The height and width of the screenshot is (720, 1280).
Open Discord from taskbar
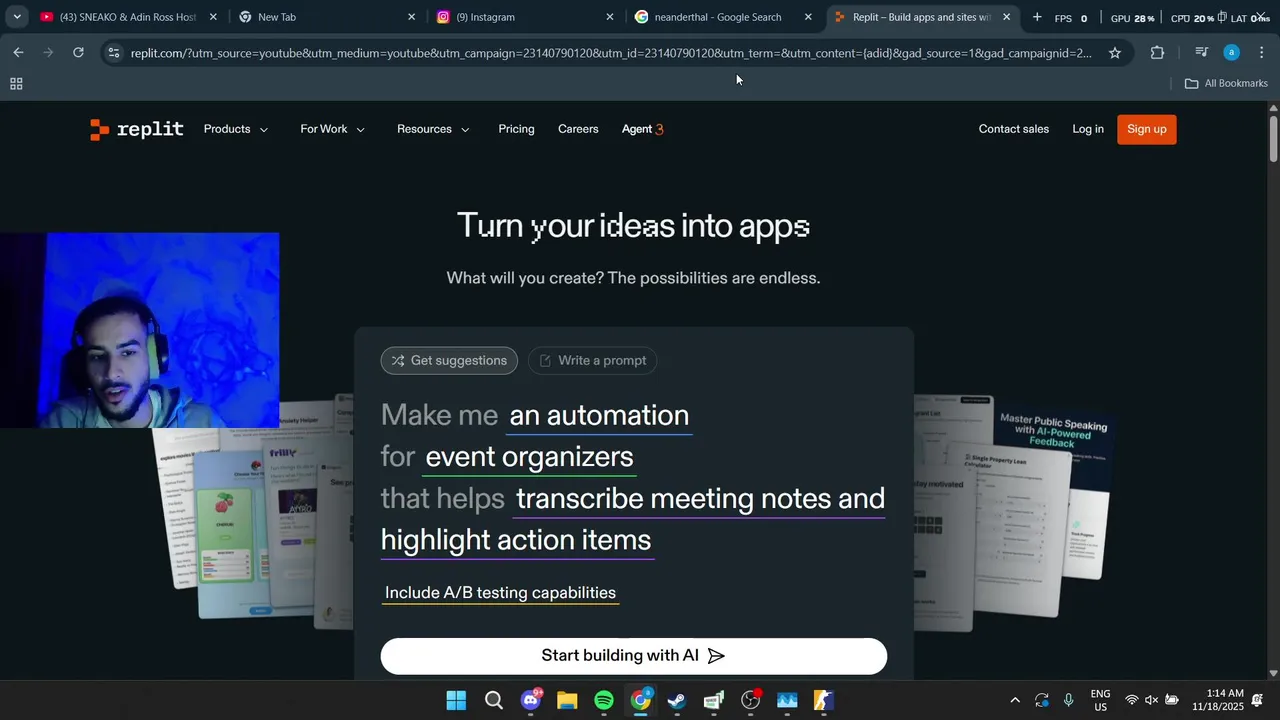pyautogui.click(x=531, y=700)
